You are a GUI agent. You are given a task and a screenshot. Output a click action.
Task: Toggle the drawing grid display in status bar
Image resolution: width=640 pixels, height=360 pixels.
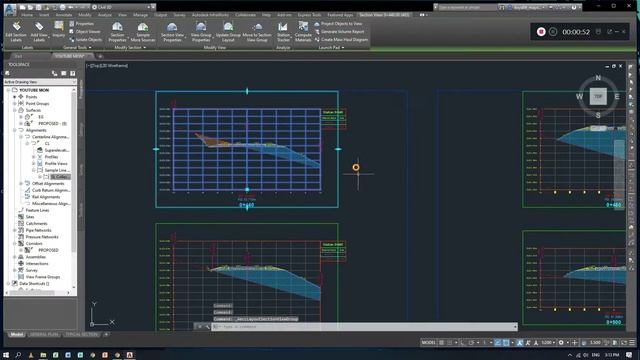[441, 342]
